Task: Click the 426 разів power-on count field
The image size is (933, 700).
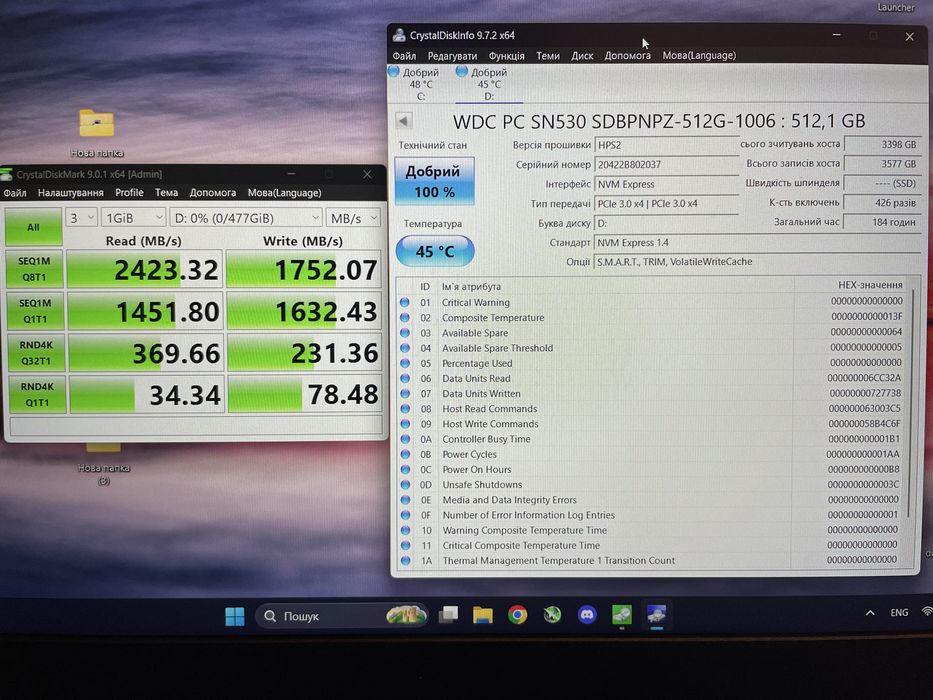Action: 883,203
